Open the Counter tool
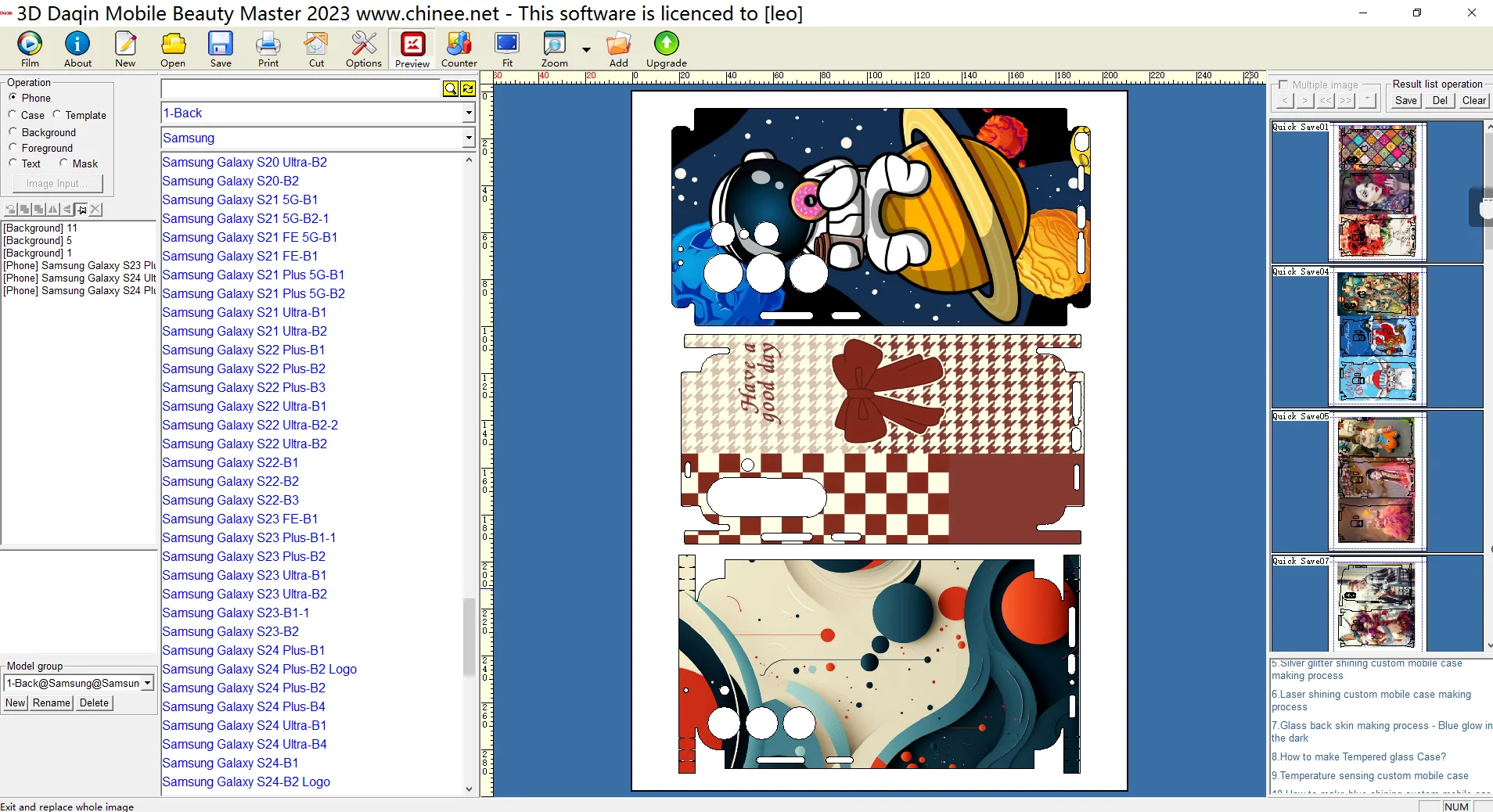This screenshot has width=1493, height=812. (x=459, y=49)
